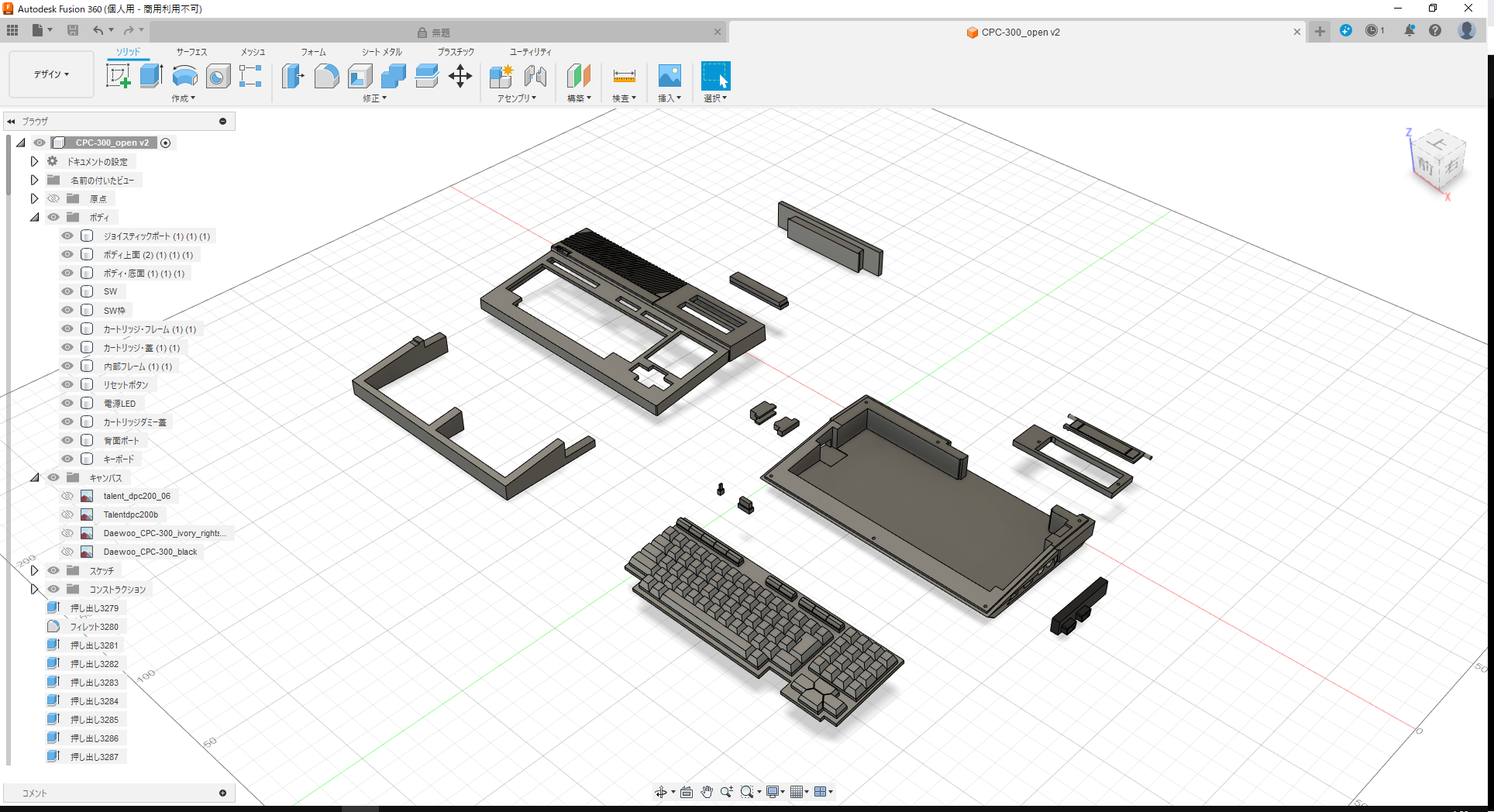Select the Create Sketch tool
The width and height of the screenshot is (1494, 812).
(x=118, y=75)
